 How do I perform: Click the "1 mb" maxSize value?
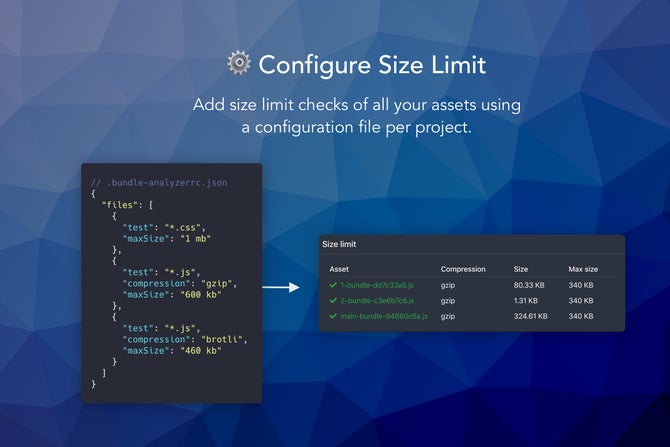coord(196,238)
